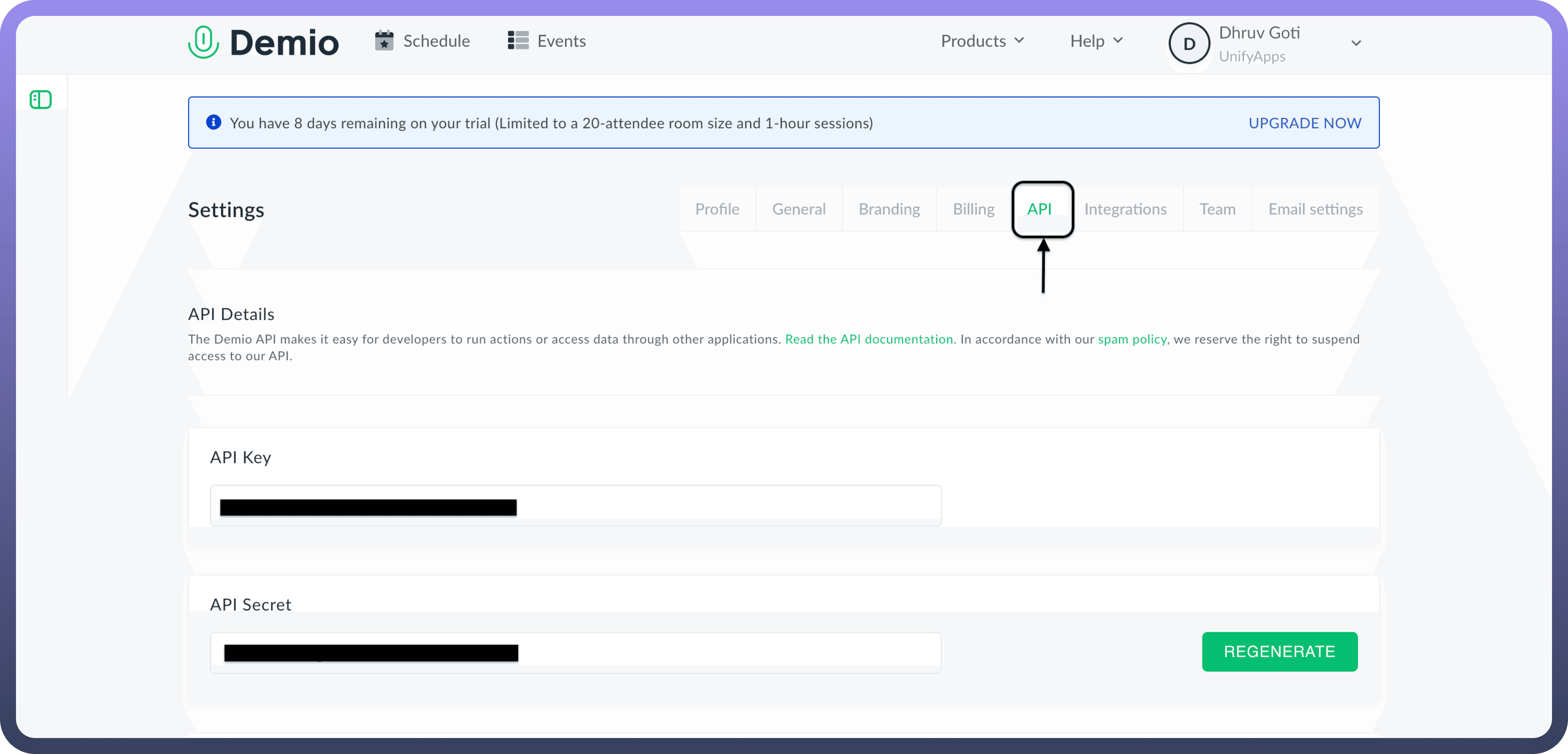Click the Demio logo icon

[x=203, y=42]
